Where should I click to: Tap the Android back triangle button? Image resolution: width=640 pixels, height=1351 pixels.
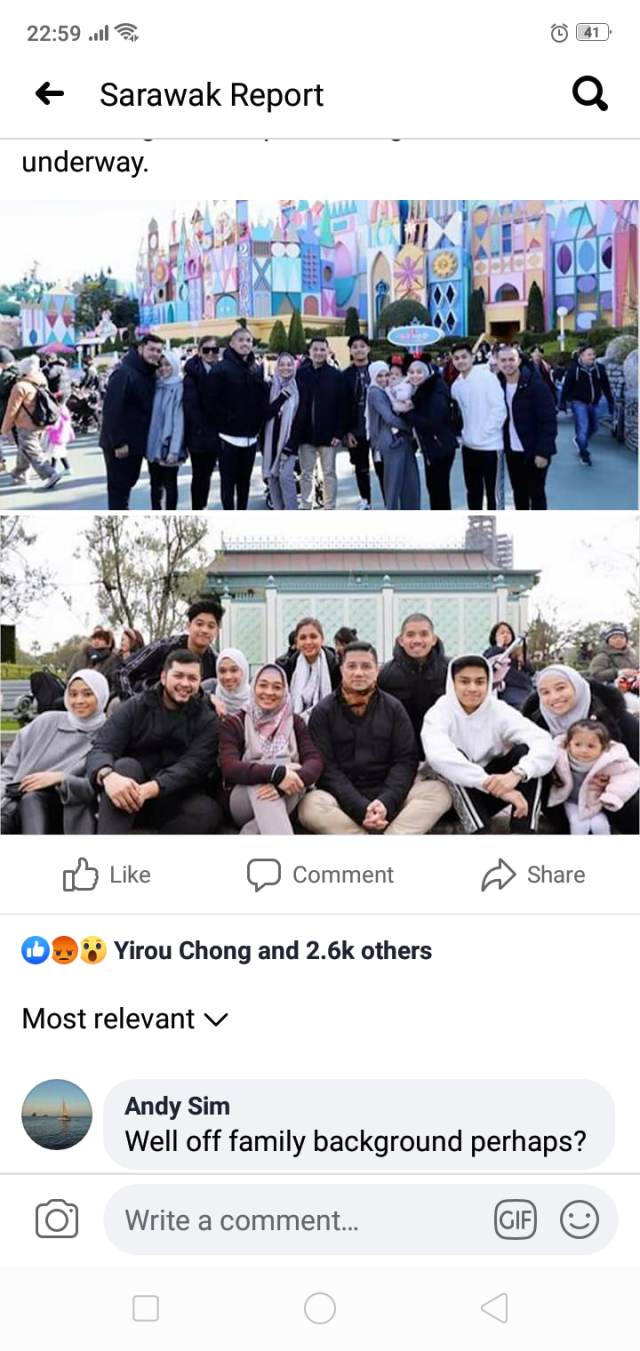tap(494, 1308)
